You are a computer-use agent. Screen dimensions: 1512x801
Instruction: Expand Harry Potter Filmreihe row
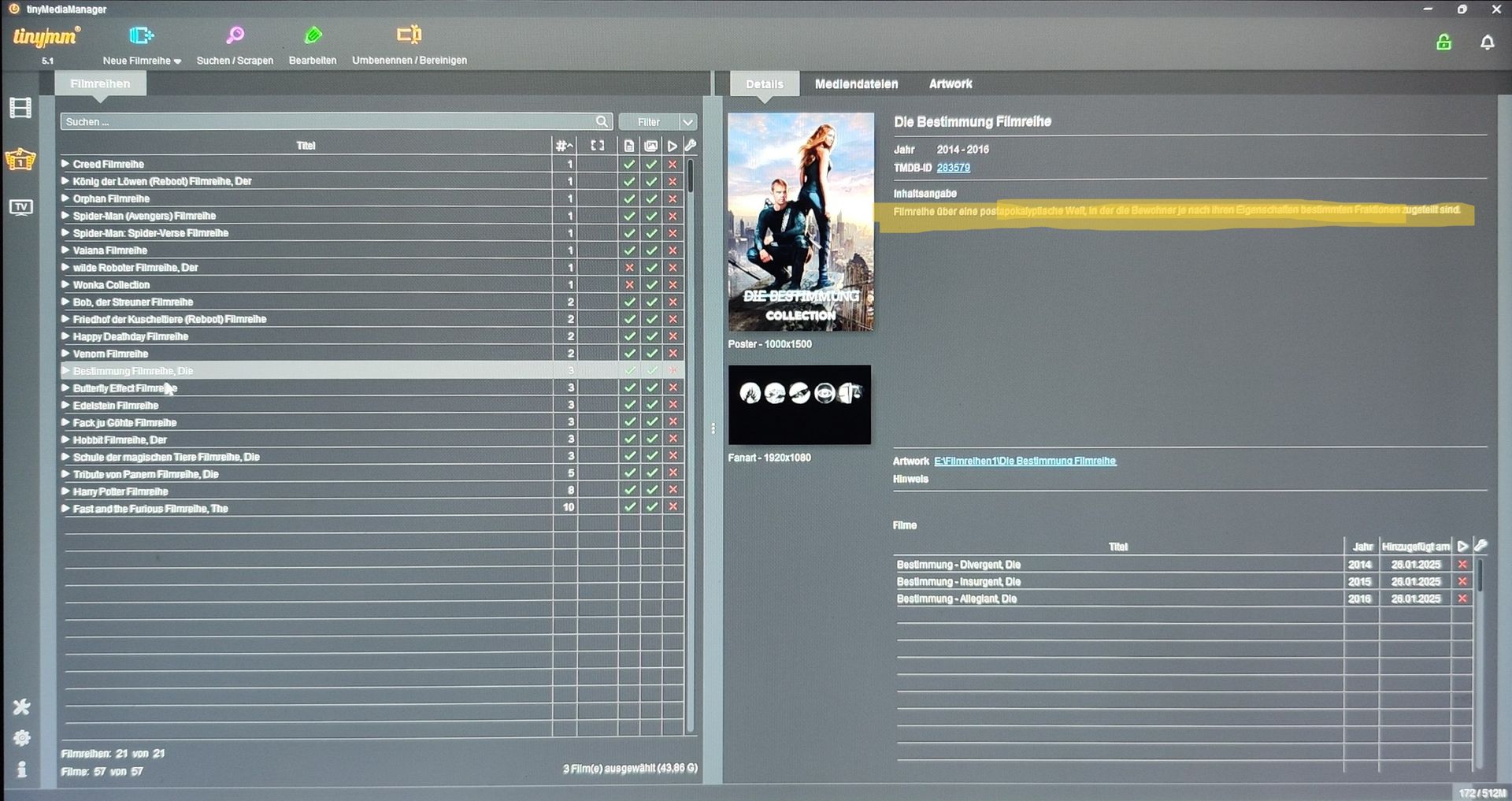pos(65,491)
